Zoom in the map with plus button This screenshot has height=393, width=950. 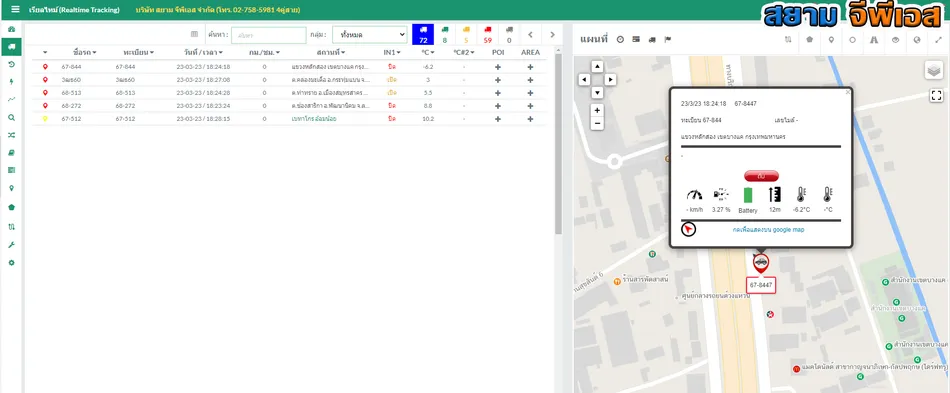(597, 110)
